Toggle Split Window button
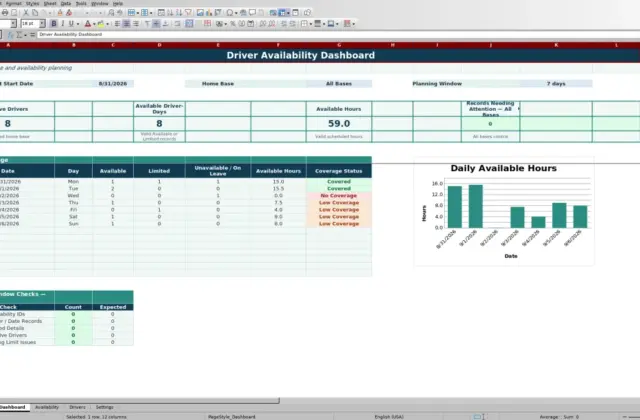This screenshot has width=640, height=420. (296, 13)
